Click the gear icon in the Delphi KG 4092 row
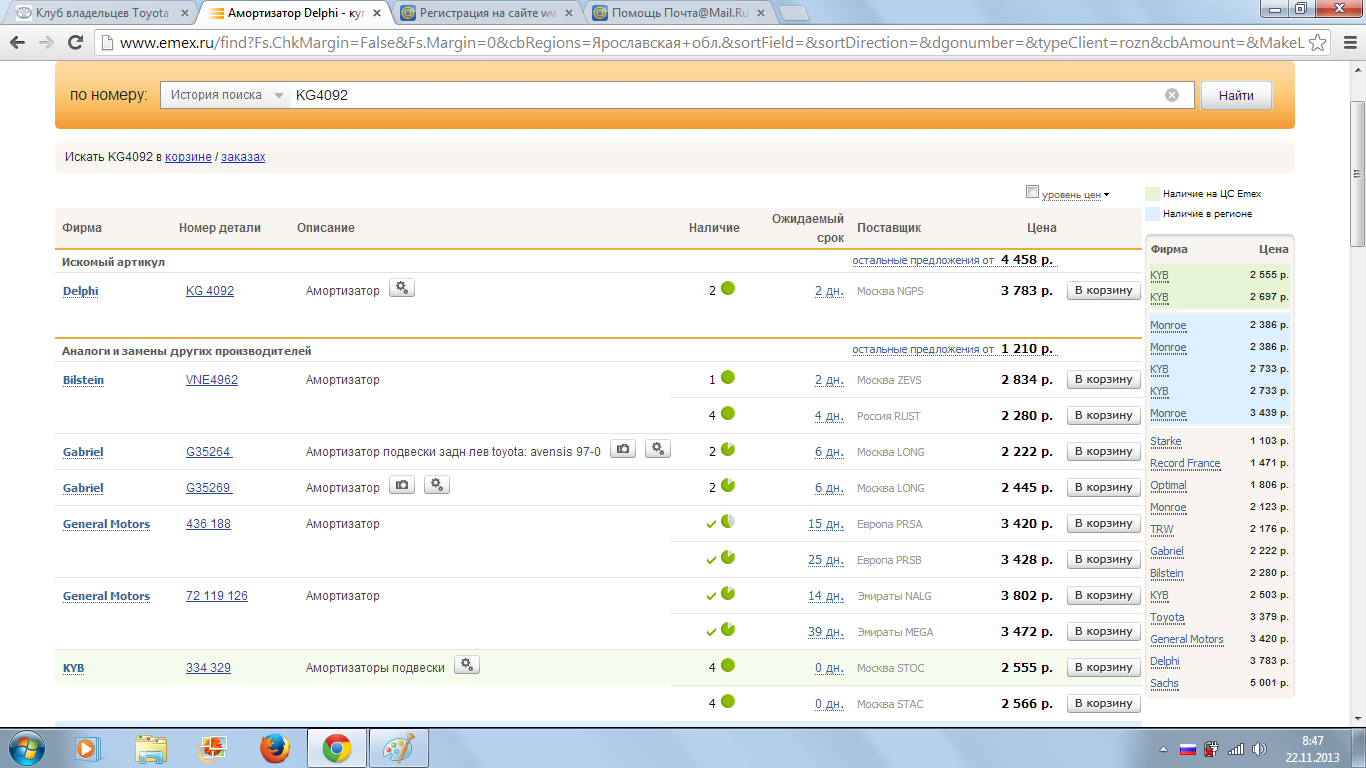The image size is (1366, 768). [x=401, y=288]
